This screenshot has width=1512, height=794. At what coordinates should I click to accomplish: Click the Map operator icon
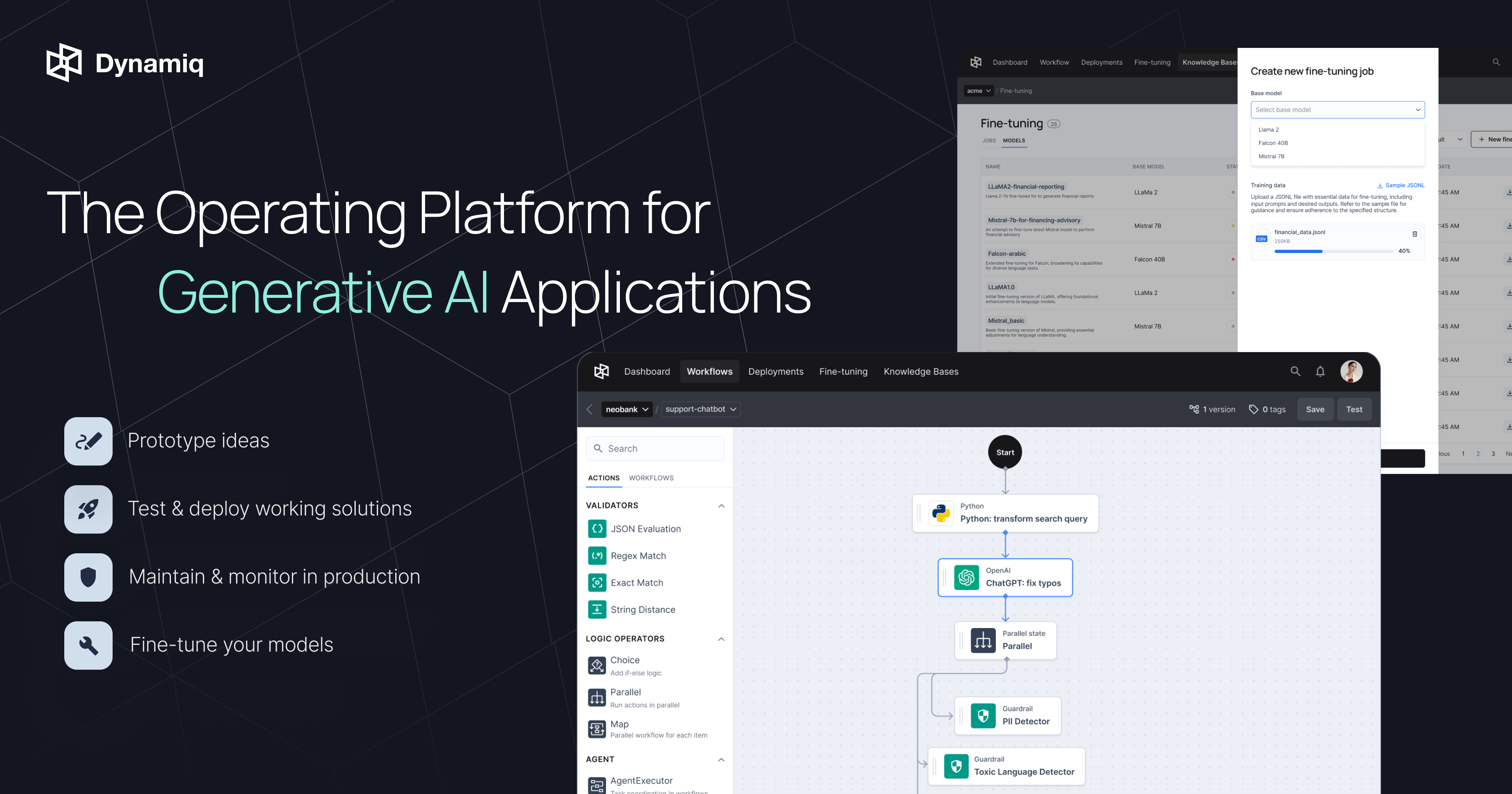[597, 729]
